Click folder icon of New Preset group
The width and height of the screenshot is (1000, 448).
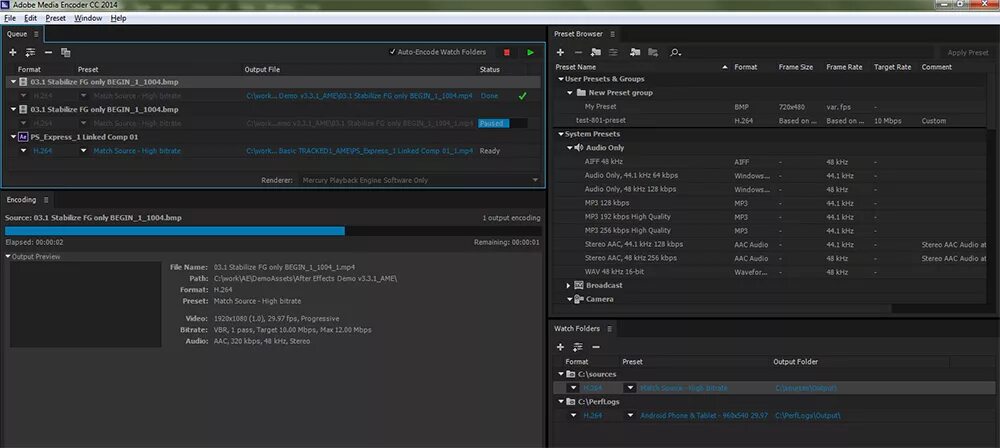click(581, 93)
